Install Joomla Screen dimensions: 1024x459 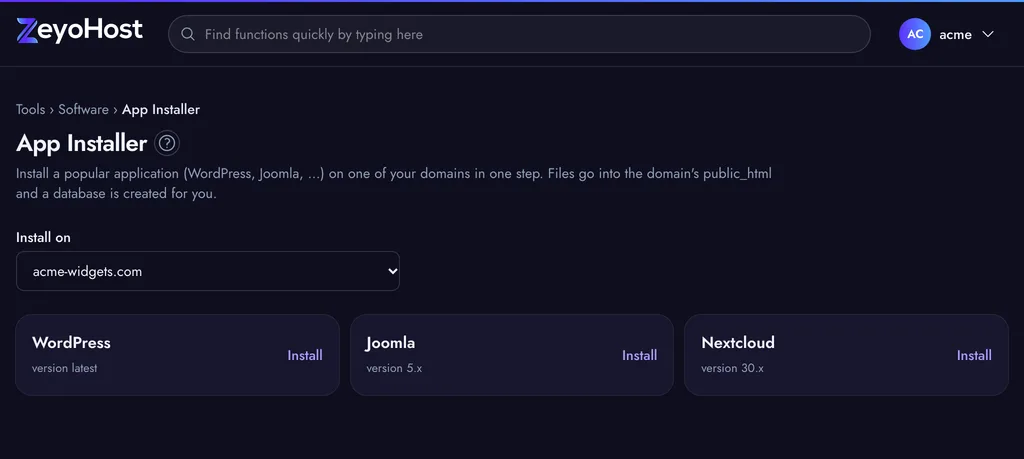point(639,355)
